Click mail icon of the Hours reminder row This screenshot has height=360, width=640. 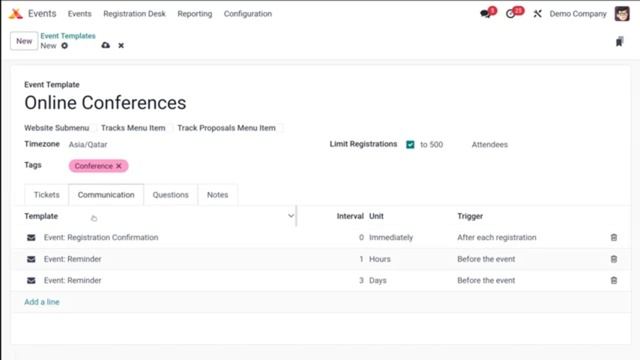[31, 259]
